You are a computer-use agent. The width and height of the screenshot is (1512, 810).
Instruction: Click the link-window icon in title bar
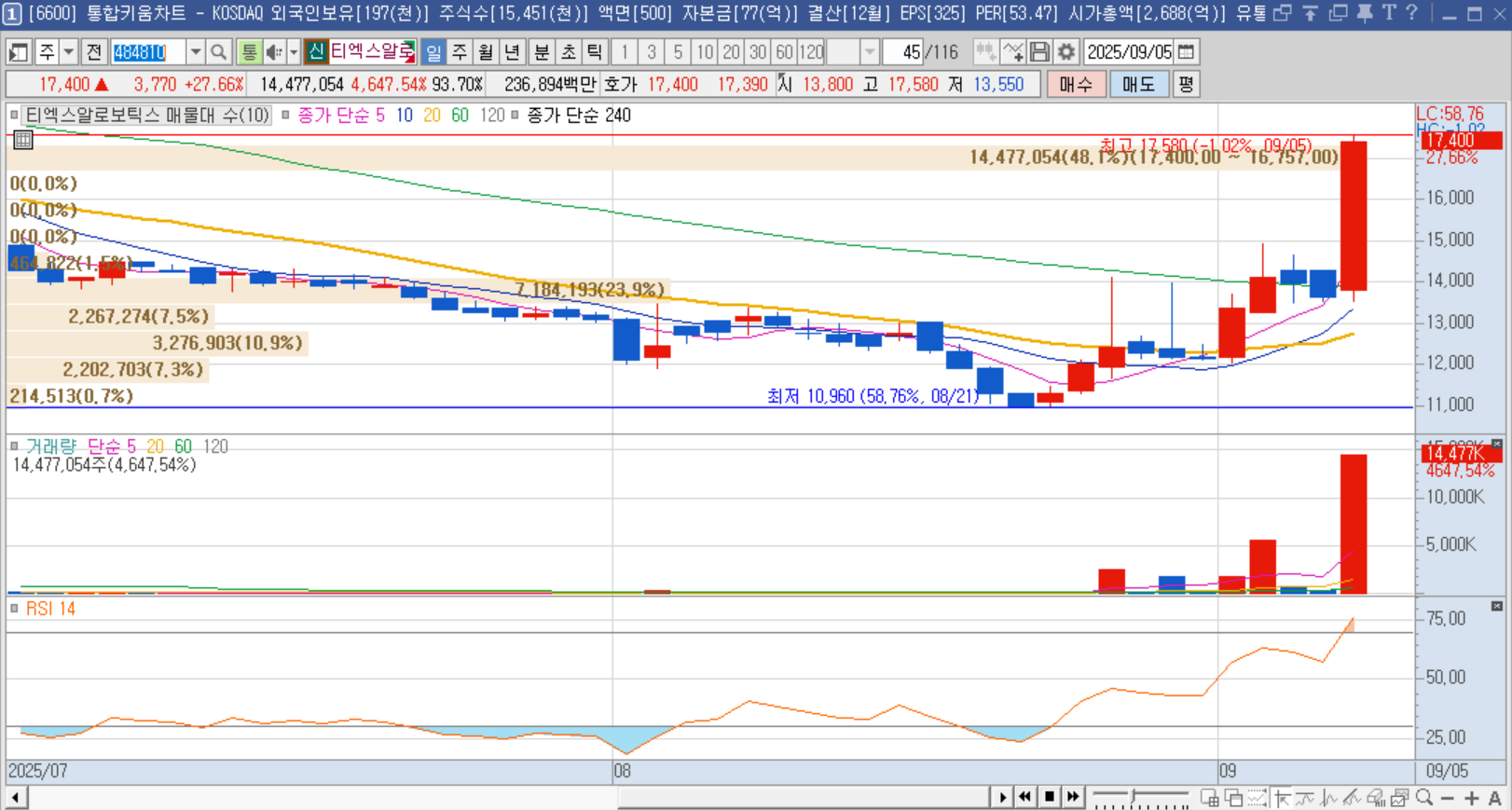[1283, 13]
